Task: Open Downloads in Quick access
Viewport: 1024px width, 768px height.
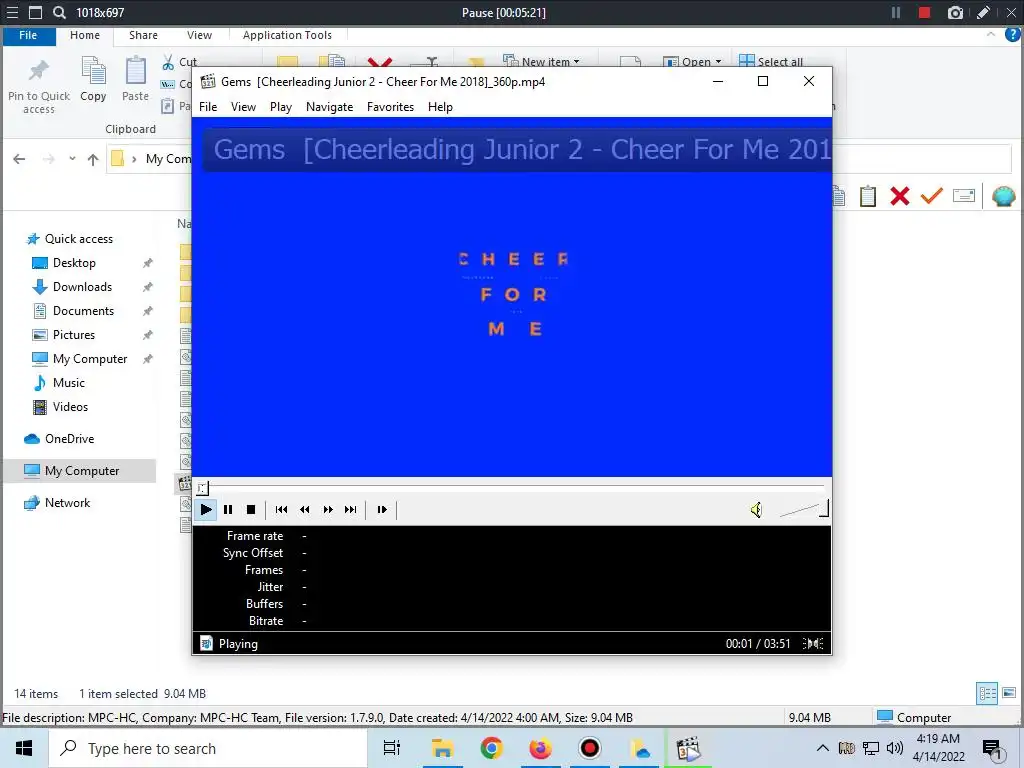Action: (82, 287)
